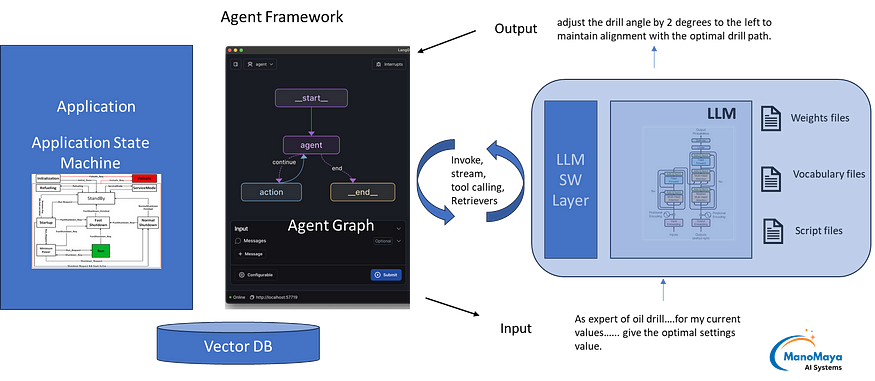Click the green Online status indicator
The height and width of the screenshot is (381, 875).
coord(230,297)
